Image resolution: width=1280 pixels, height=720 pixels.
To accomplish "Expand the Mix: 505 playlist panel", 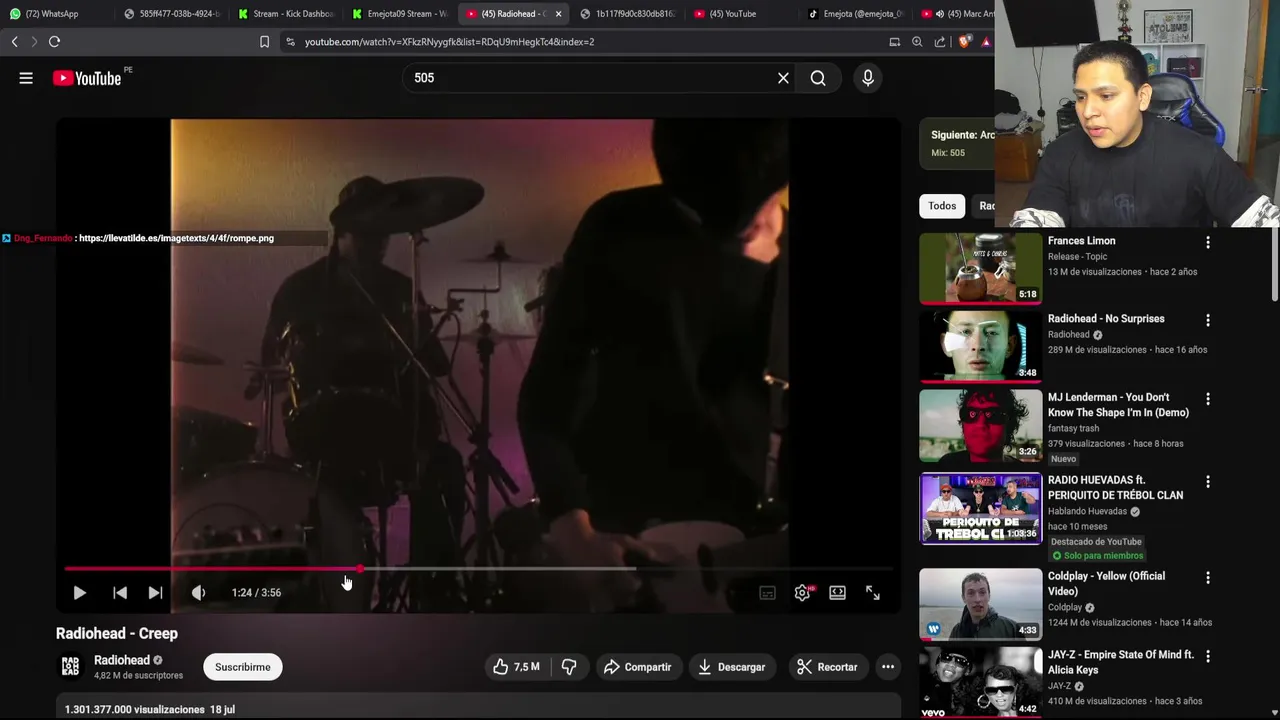I will point(957,144).
